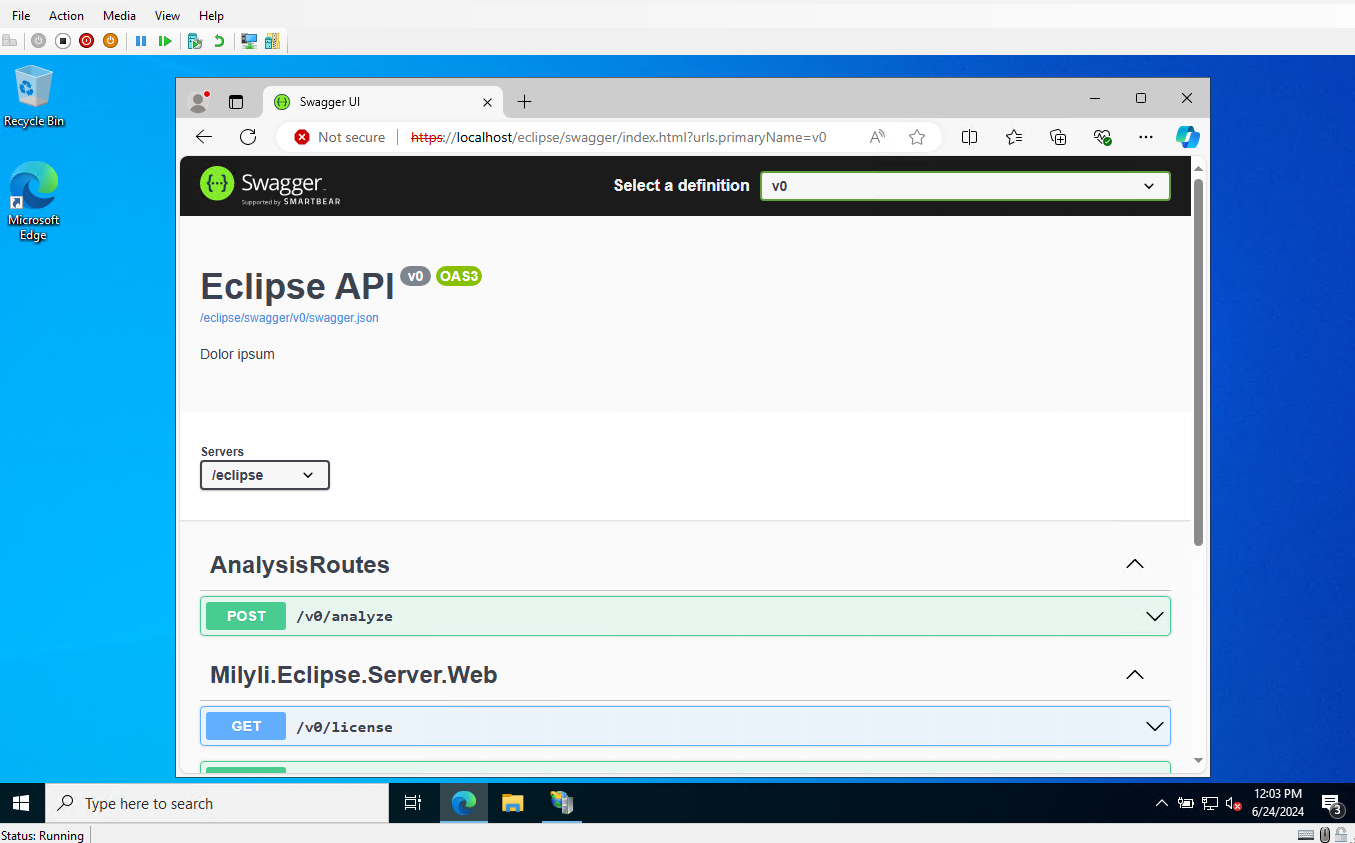The width and height of the screenshot is (1355, 843).
Task: Click the Hyper-V Checkpoint icon
Action: tap(194, 41)
